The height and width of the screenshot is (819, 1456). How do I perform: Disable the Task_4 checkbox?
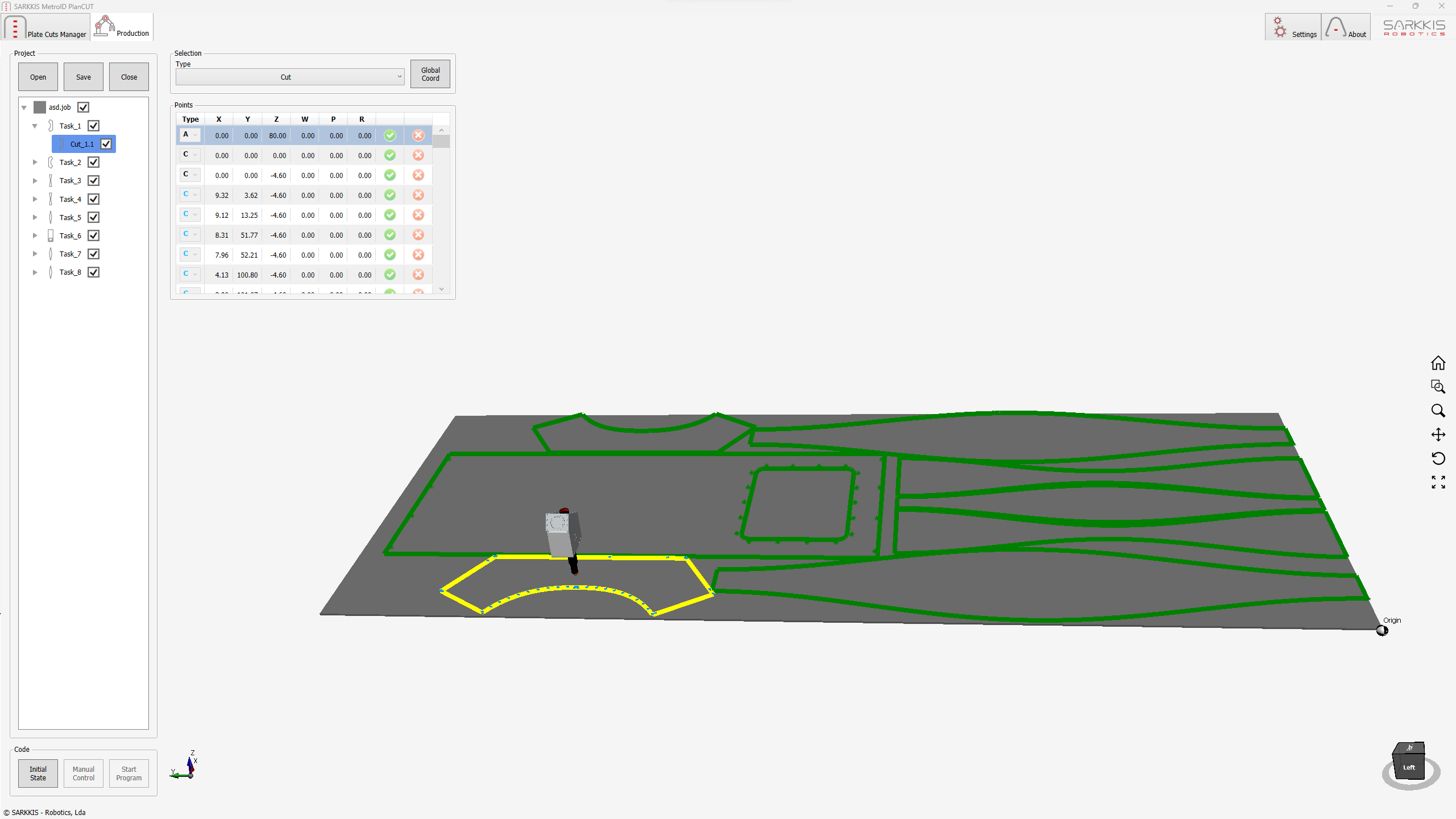click(x=94, y=199)
